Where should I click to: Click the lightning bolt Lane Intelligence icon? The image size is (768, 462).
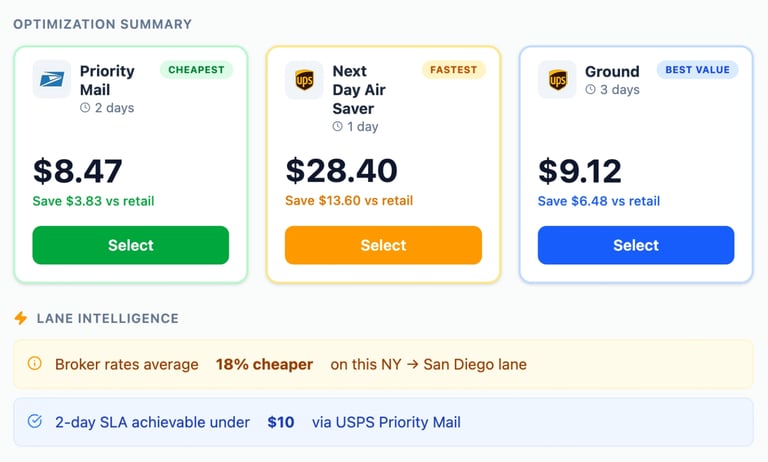(x=20, y=318)
